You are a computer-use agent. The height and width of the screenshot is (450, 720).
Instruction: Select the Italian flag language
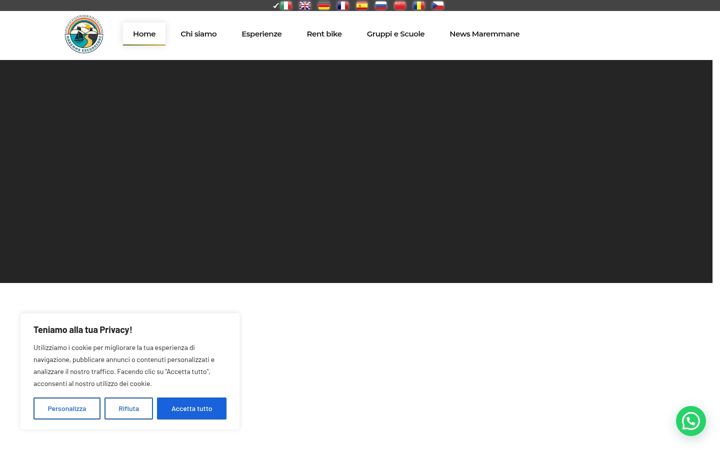tap(286, 6)
